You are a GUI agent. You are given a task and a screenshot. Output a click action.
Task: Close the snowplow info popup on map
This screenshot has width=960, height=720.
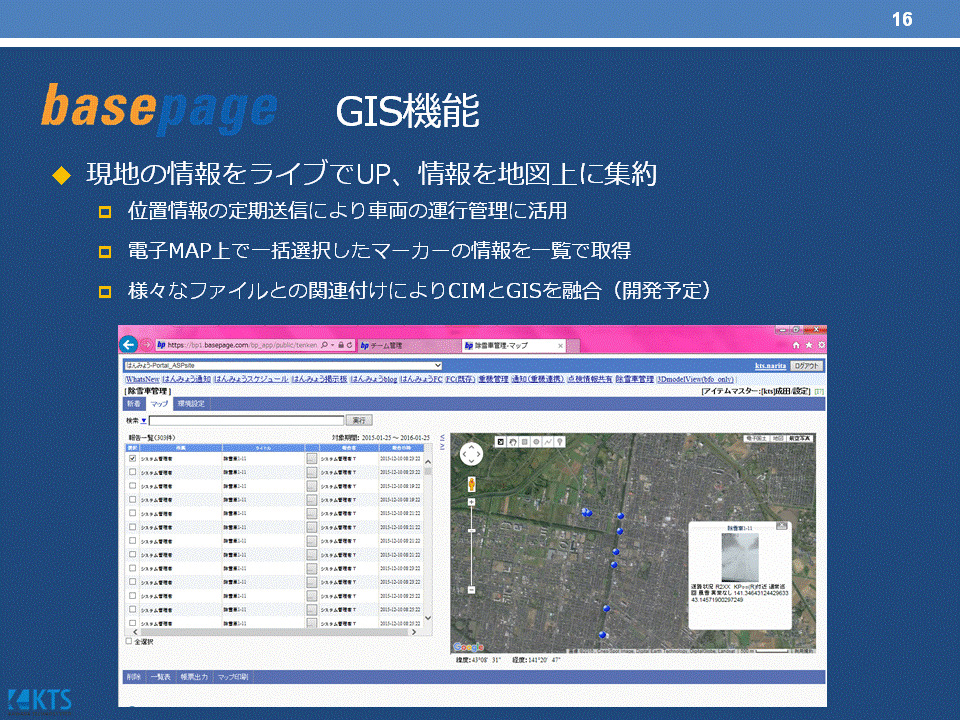click(x=781, y=526)
